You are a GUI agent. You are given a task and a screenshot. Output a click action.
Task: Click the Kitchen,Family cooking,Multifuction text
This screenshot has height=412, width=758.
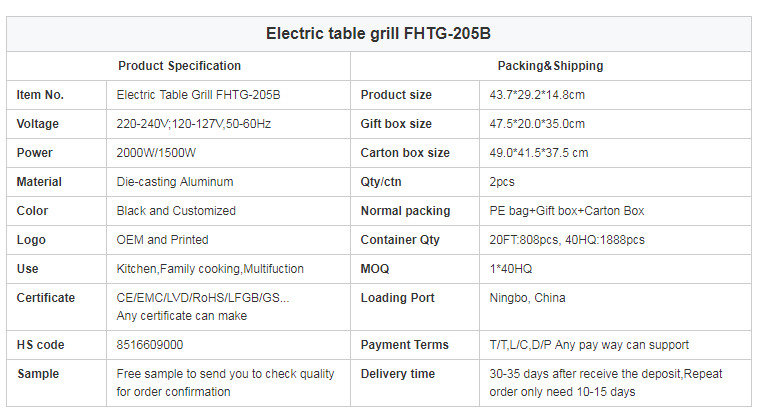(210, 269)
